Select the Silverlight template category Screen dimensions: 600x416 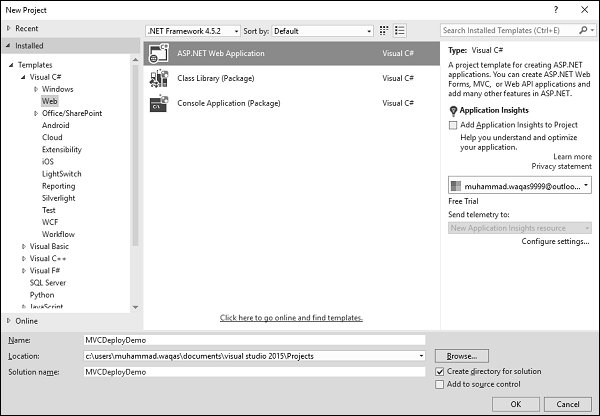tap(59, 198)
